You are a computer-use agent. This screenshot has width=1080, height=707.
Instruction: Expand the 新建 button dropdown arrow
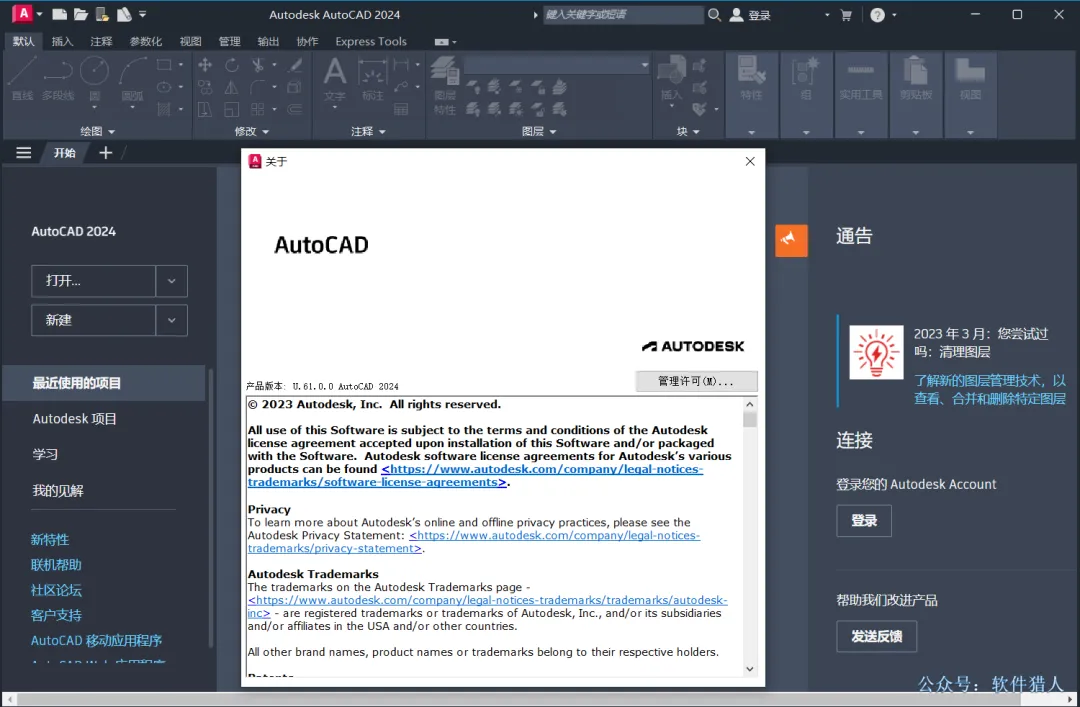tap(172, 320)
